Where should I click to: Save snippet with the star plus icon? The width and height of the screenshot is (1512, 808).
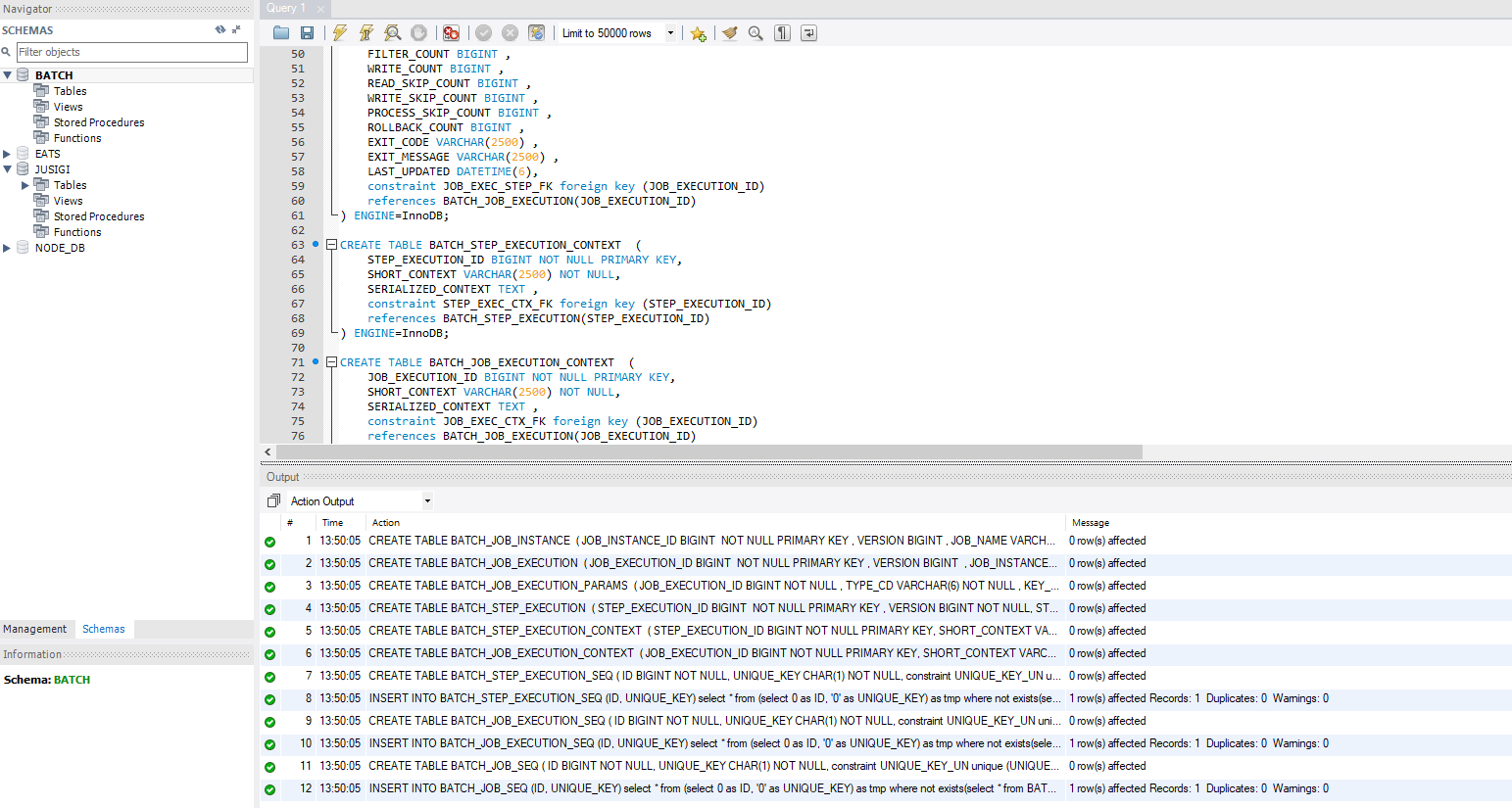point(698,33)
